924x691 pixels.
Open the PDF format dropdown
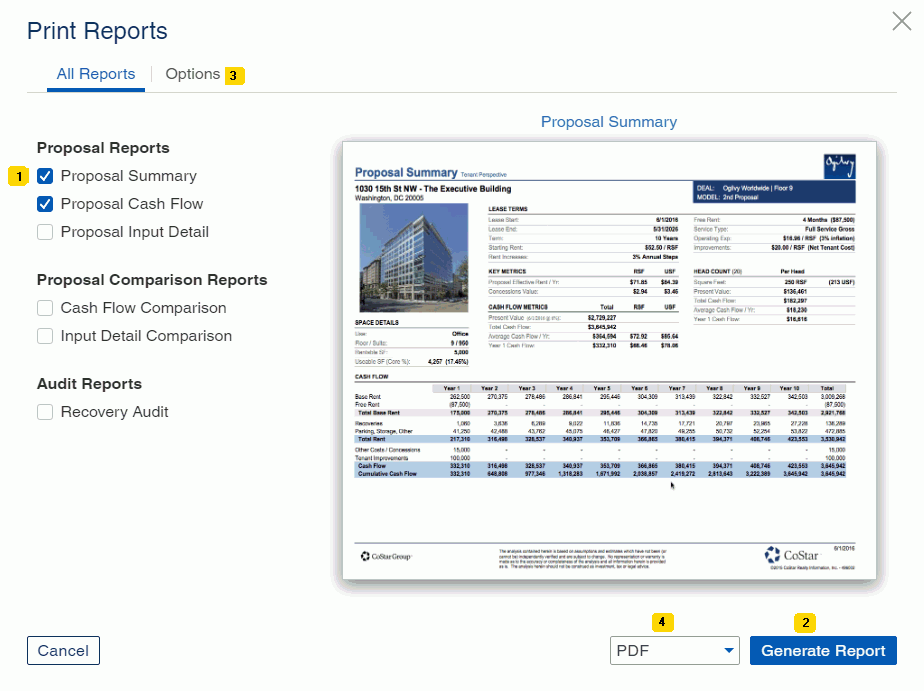click(x=674, y=651)
